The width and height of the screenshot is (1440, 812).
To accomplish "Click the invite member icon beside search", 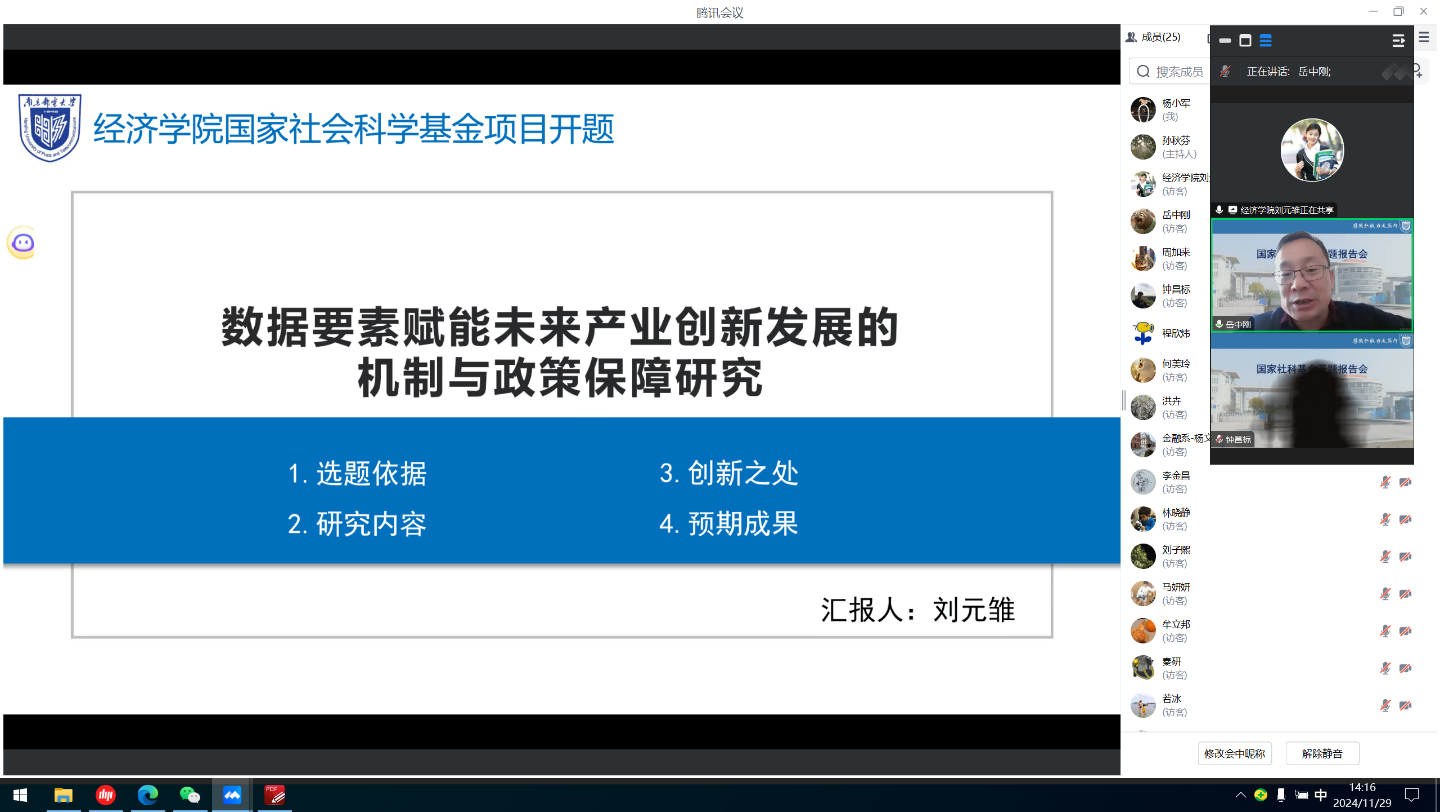I will pyautogui.click(x=1418, y=71).
